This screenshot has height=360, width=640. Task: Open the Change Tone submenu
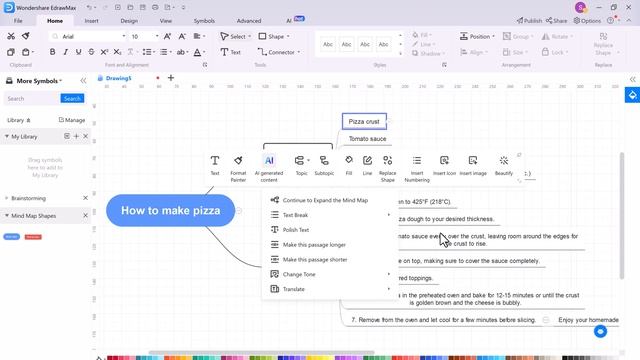click(x=330, y=274)
